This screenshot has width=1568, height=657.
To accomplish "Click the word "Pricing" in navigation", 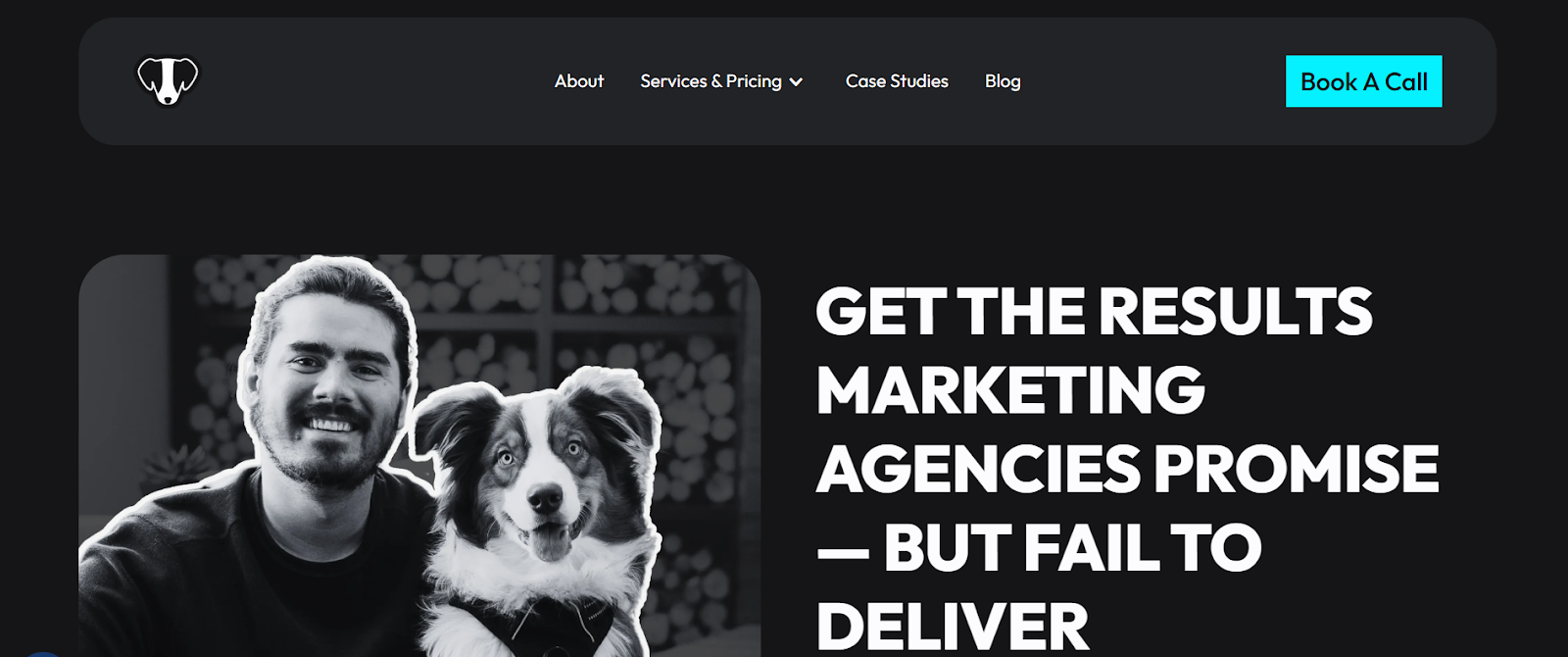I will 754,81.
